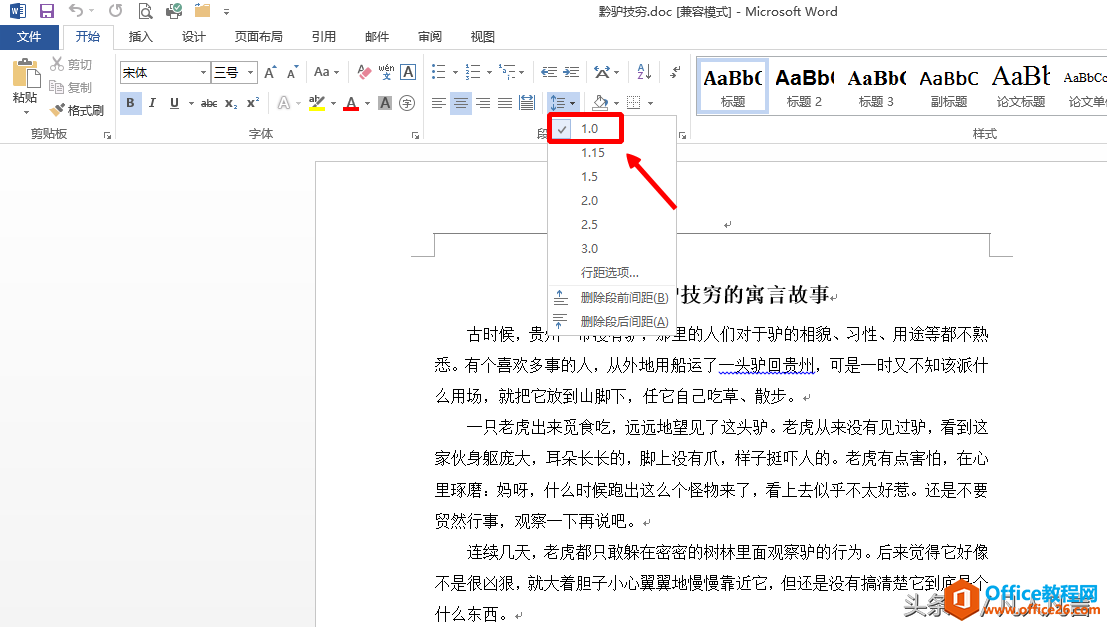Click the enclosed character icon

click(407, 104)
